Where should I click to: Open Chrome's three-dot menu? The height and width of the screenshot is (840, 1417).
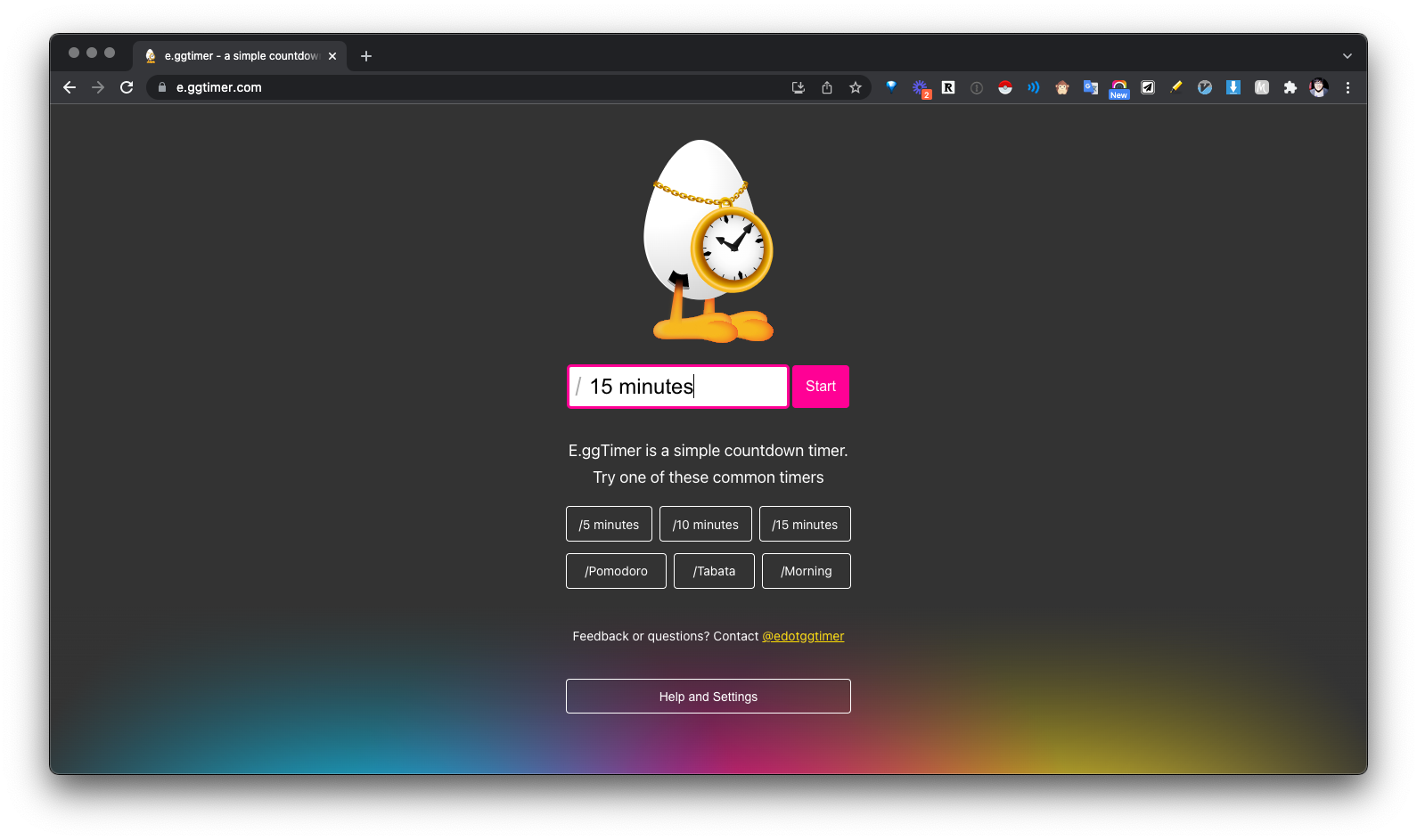click(x=1347, y=87)
